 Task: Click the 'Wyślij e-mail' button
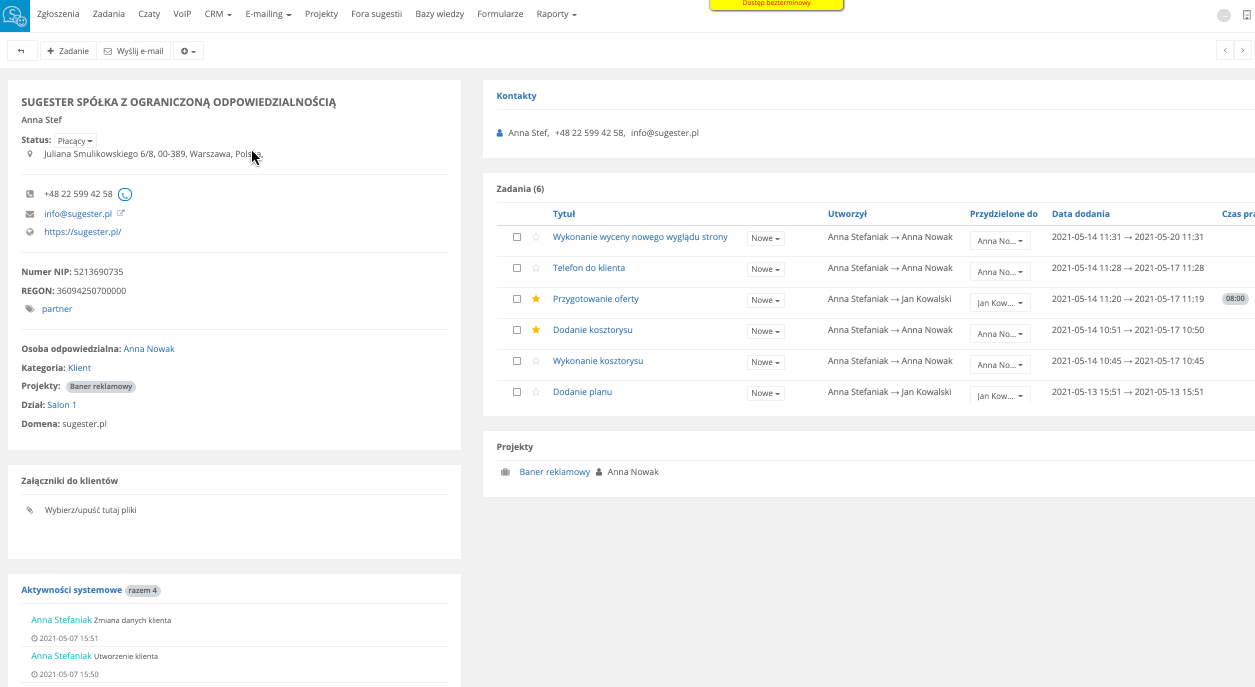pyautogui.click(x=134, y=51)
